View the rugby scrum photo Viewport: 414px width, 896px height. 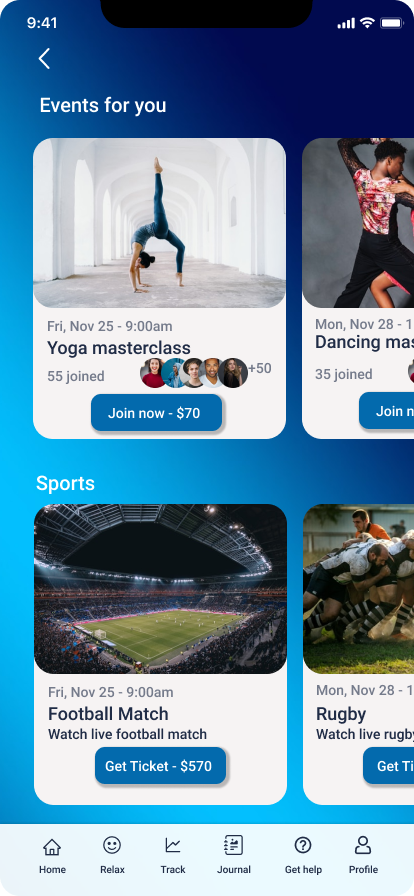coord(359,589)
